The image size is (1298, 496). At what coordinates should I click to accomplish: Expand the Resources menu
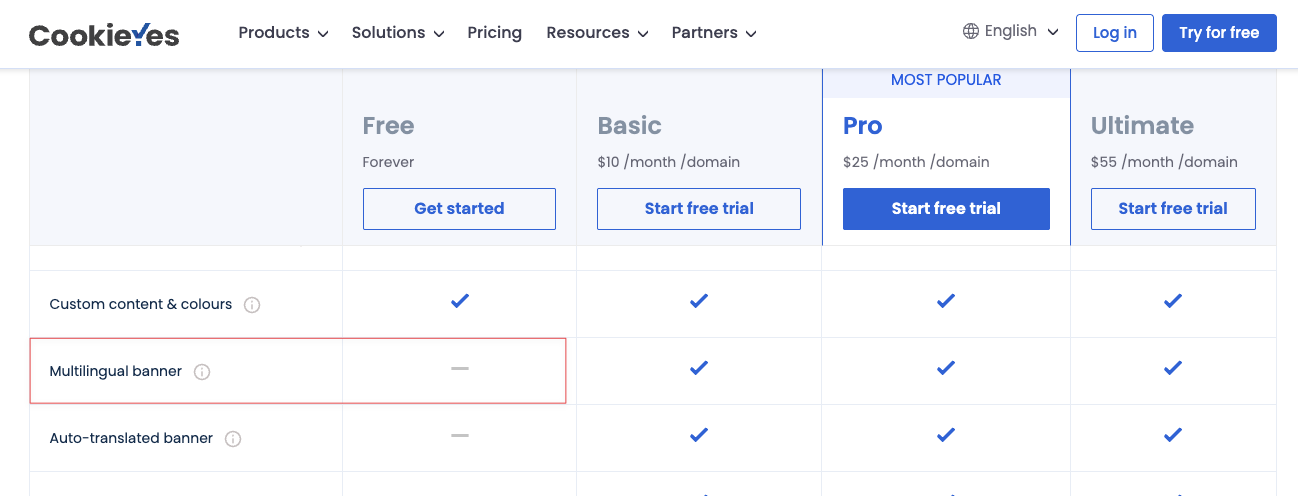click(x=597, y=33)
